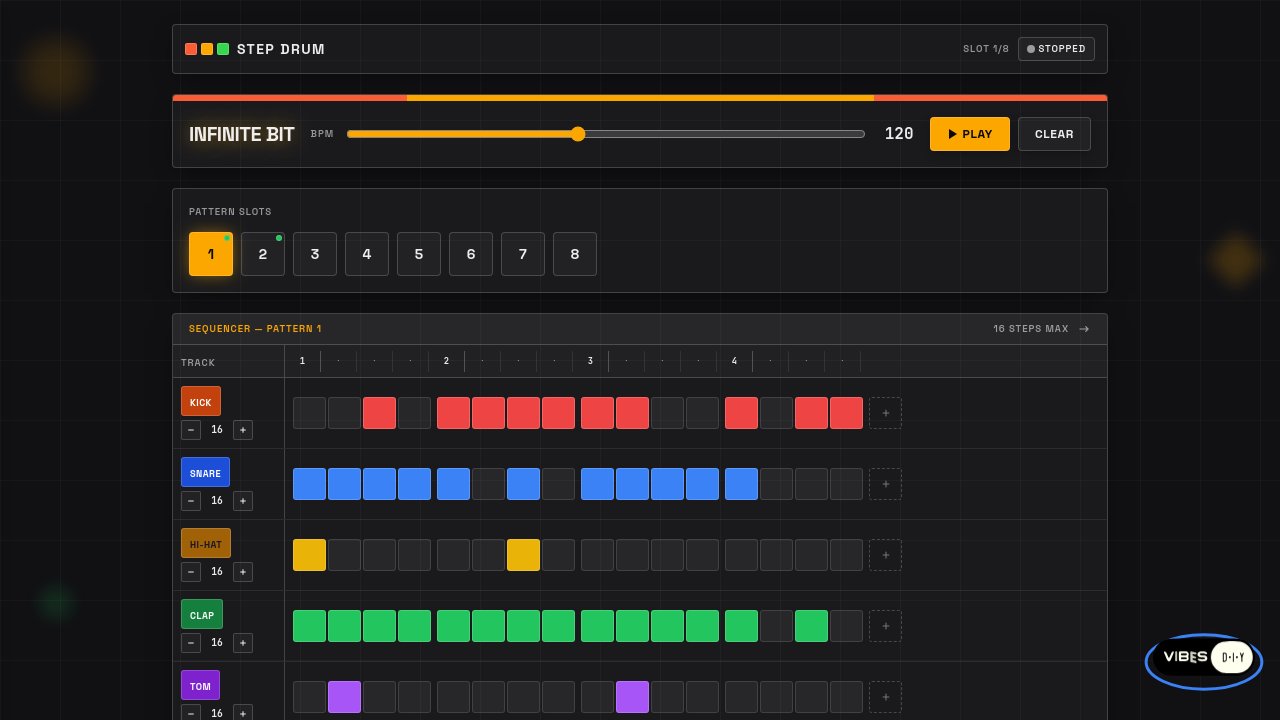Start playback with the Play button
This screenshot has width=1280, height=720.
pos(970,134)
